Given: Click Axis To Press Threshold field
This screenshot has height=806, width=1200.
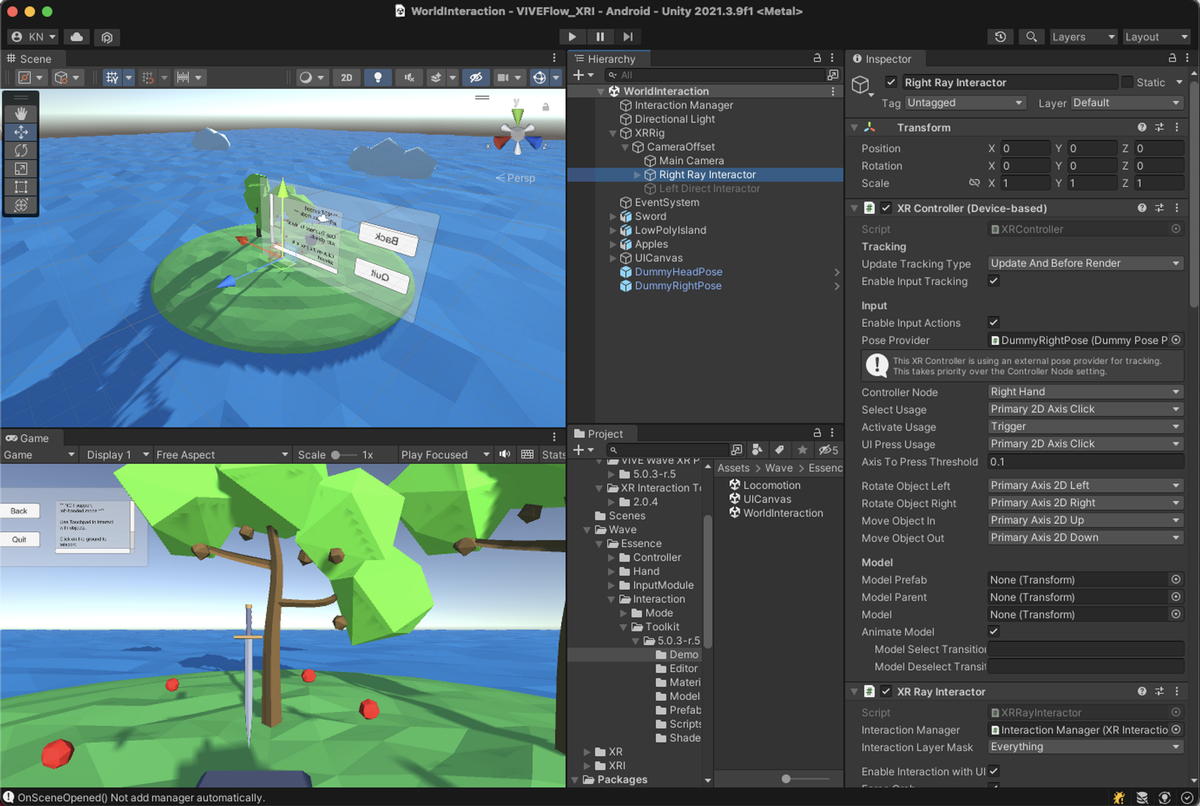Looking at the screenshot, I should [1086, 462].
